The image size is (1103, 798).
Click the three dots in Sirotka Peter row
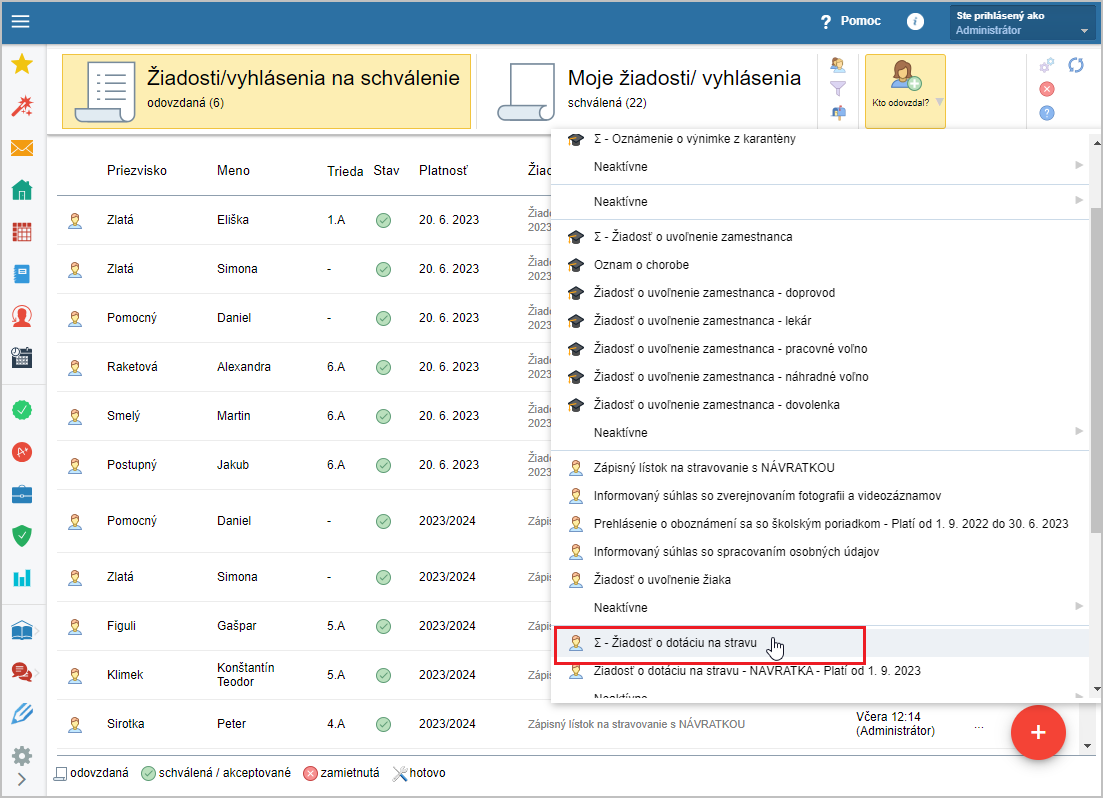978,725
